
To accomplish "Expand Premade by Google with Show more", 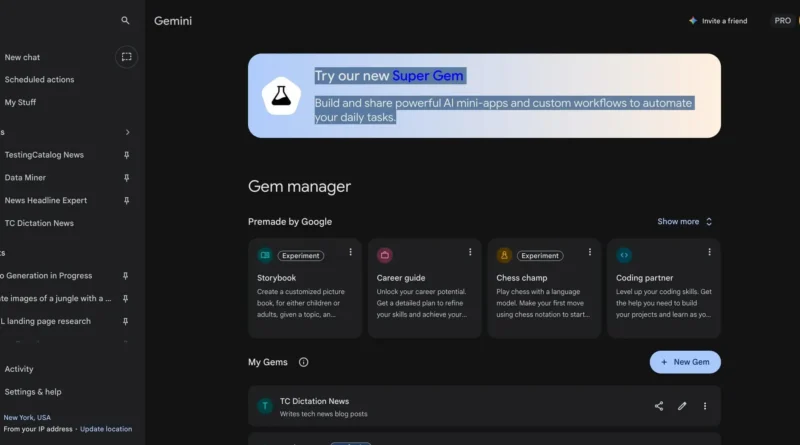I will (684, 221).
